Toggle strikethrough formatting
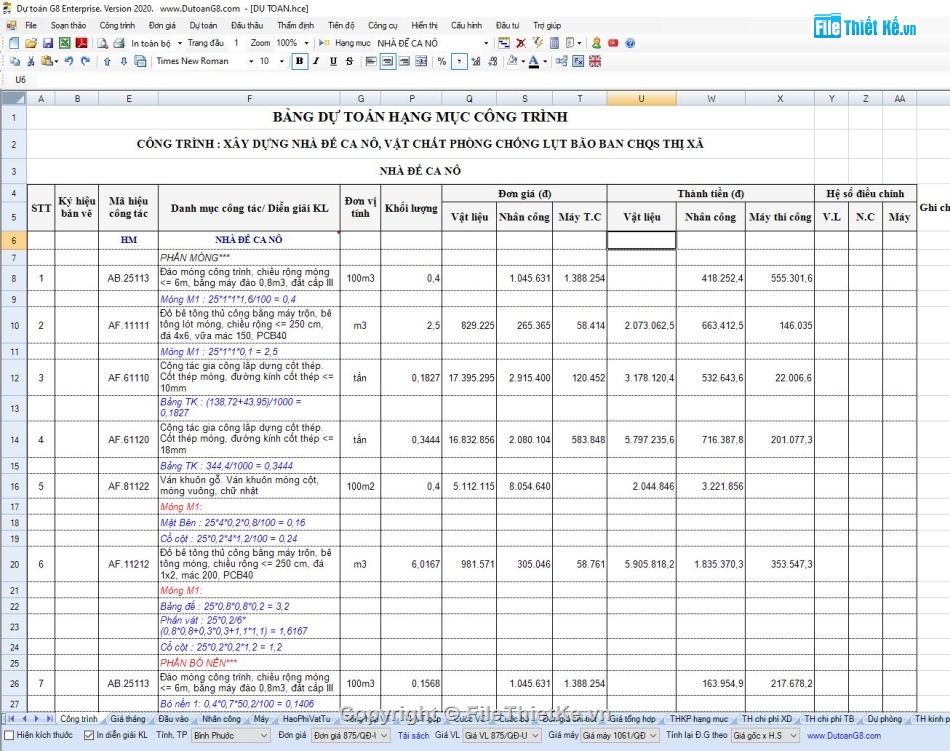Viewport: 950px width, 751px height. click(x=349, y=61)
